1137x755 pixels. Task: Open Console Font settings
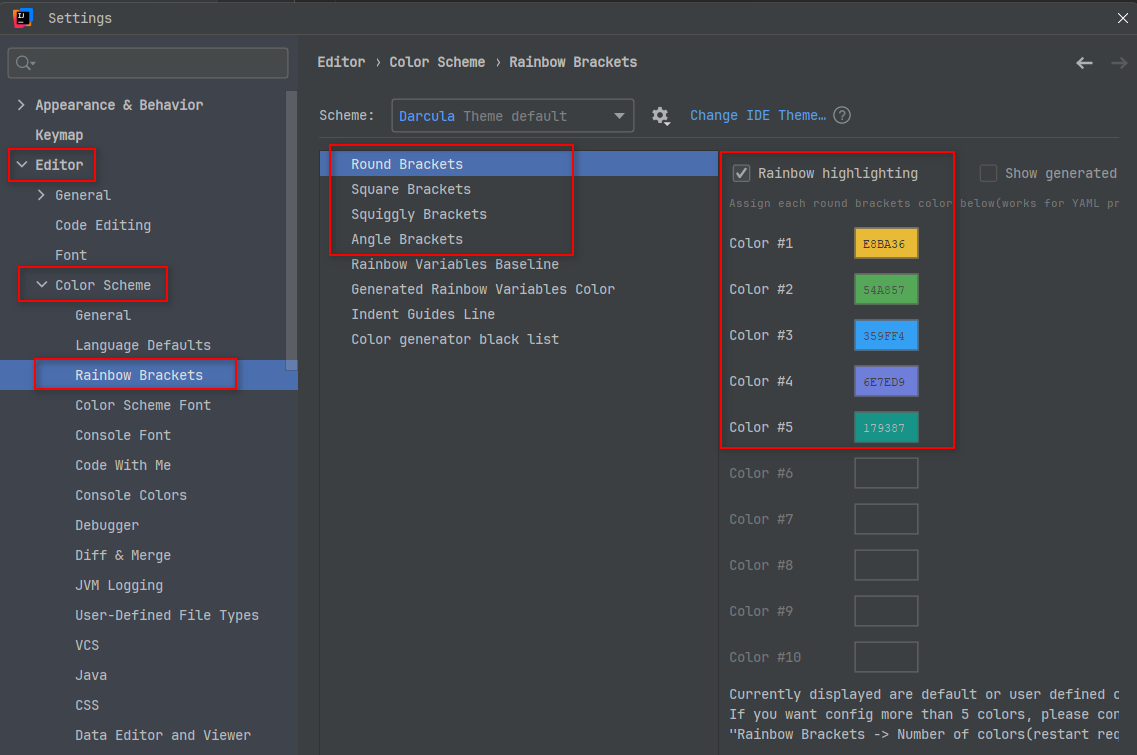[123, 435]
